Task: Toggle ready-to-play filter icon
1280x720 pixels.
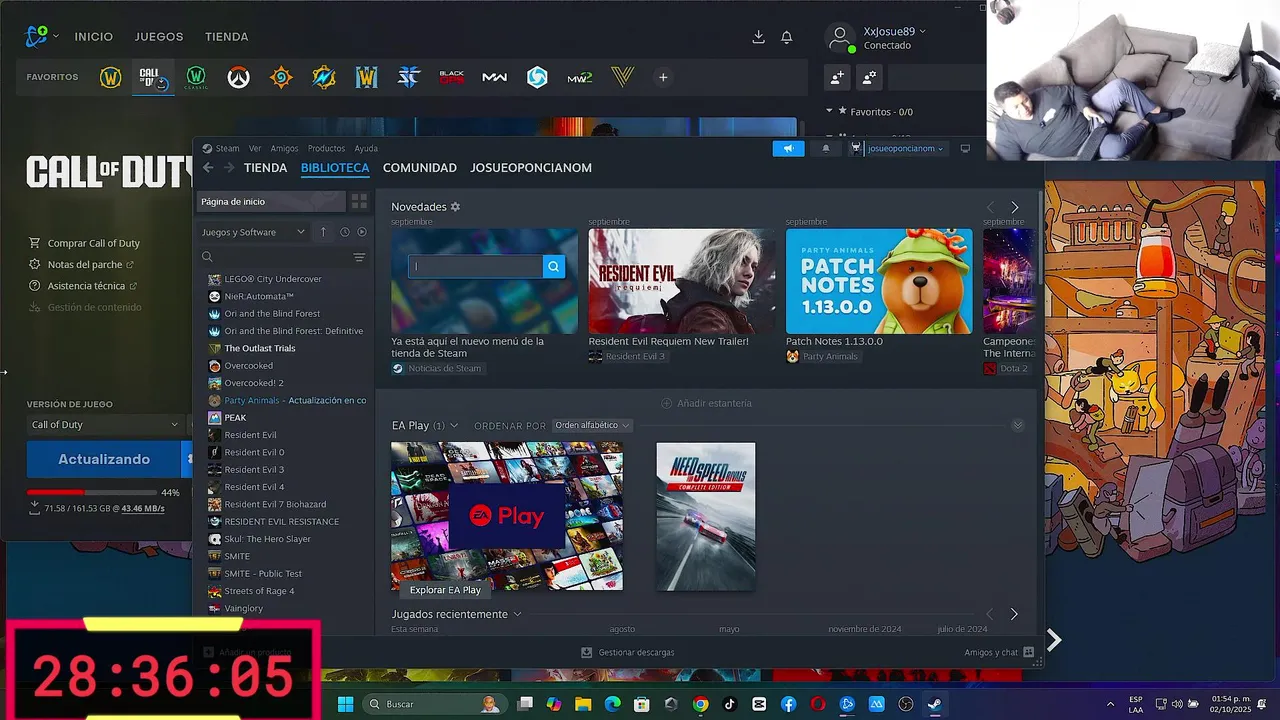Action: coord(362,232)
